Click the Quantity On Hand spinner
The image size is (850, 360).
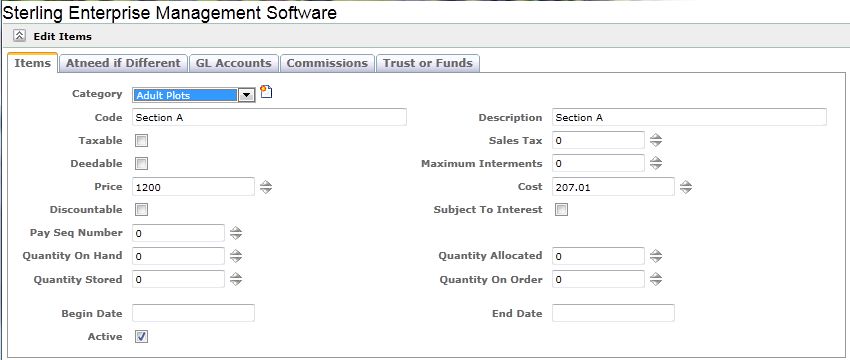236,256
